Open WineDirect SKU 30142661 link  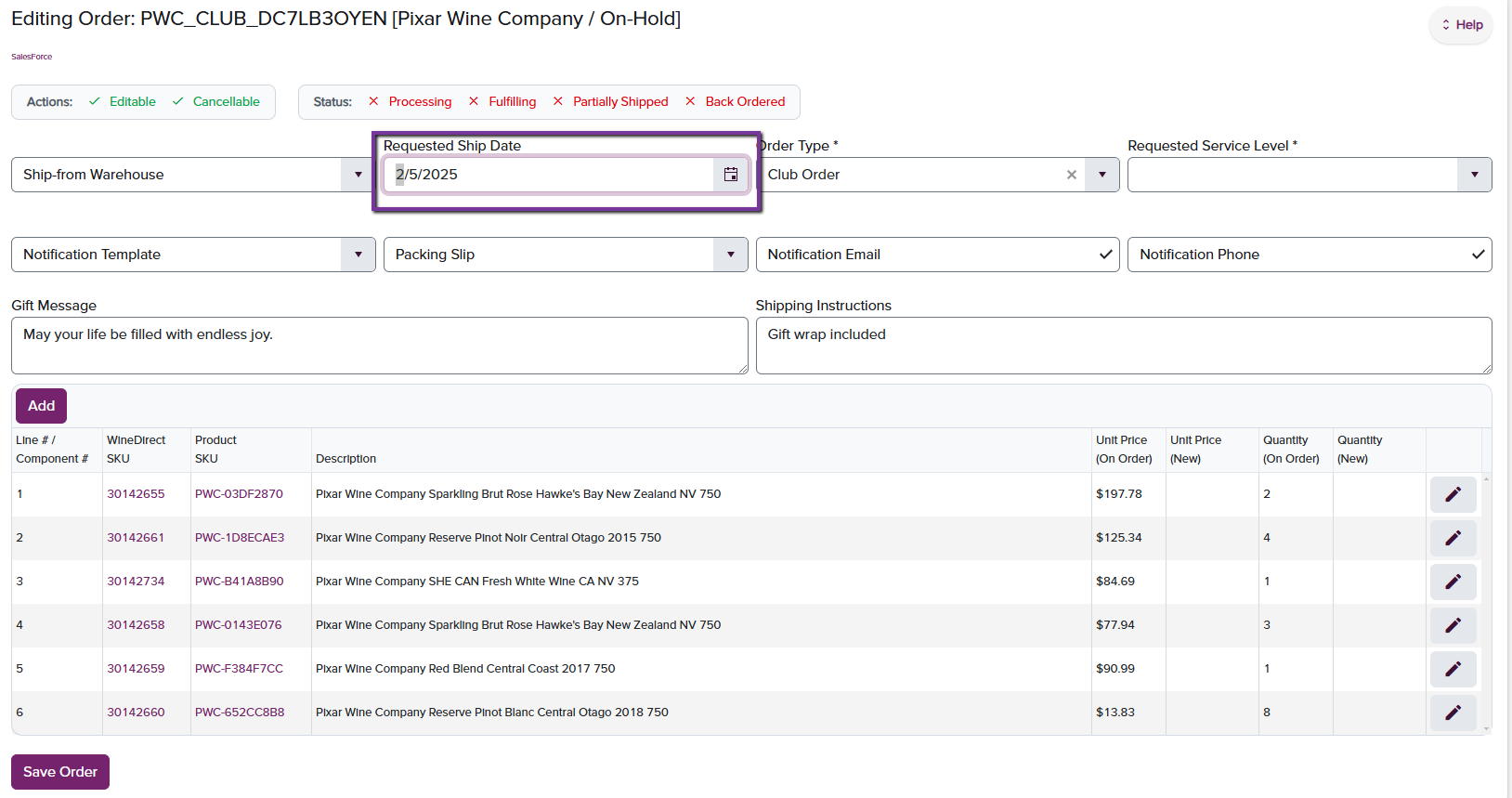click(136, 538)
